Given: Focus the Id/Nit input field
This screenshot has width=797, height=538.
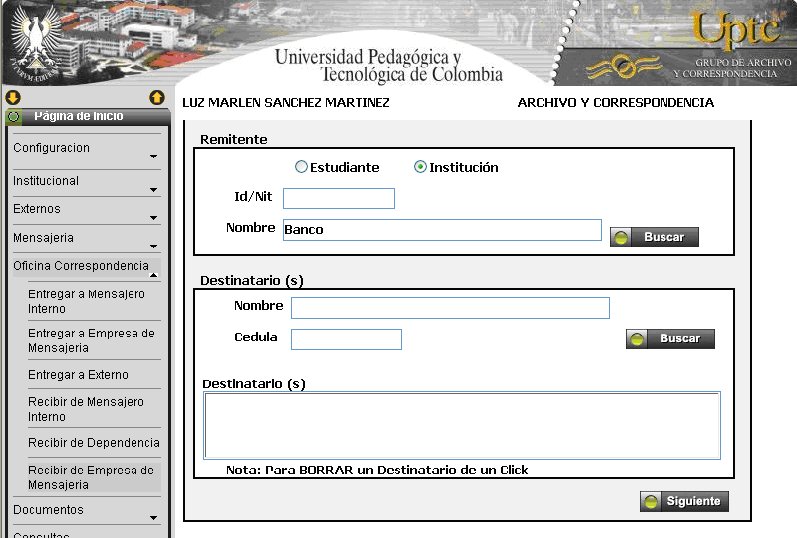Looking at the screenshot, I should pos(339,198).
